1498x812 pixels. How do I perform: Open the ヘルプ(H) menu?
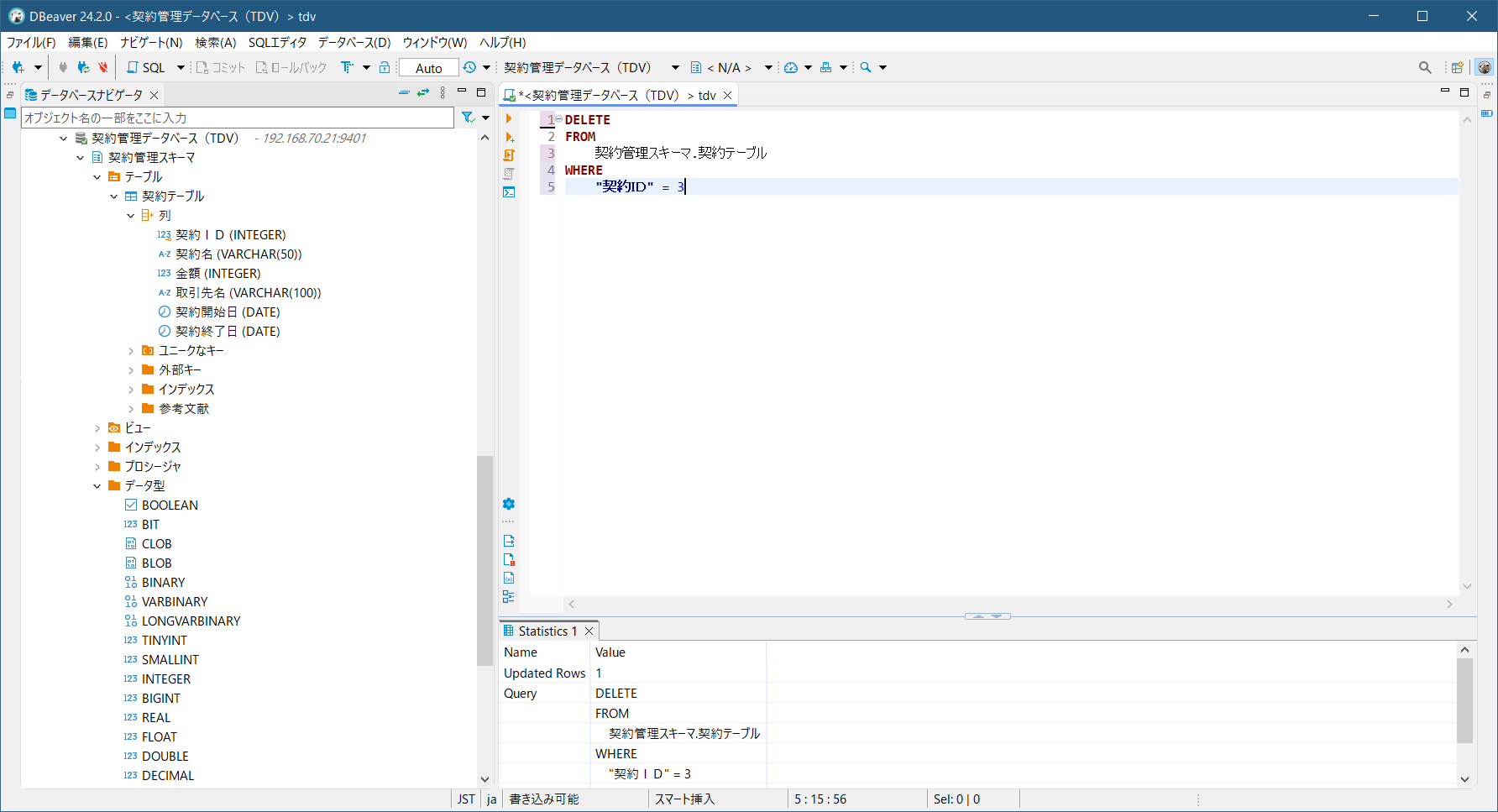pos(503,42)
